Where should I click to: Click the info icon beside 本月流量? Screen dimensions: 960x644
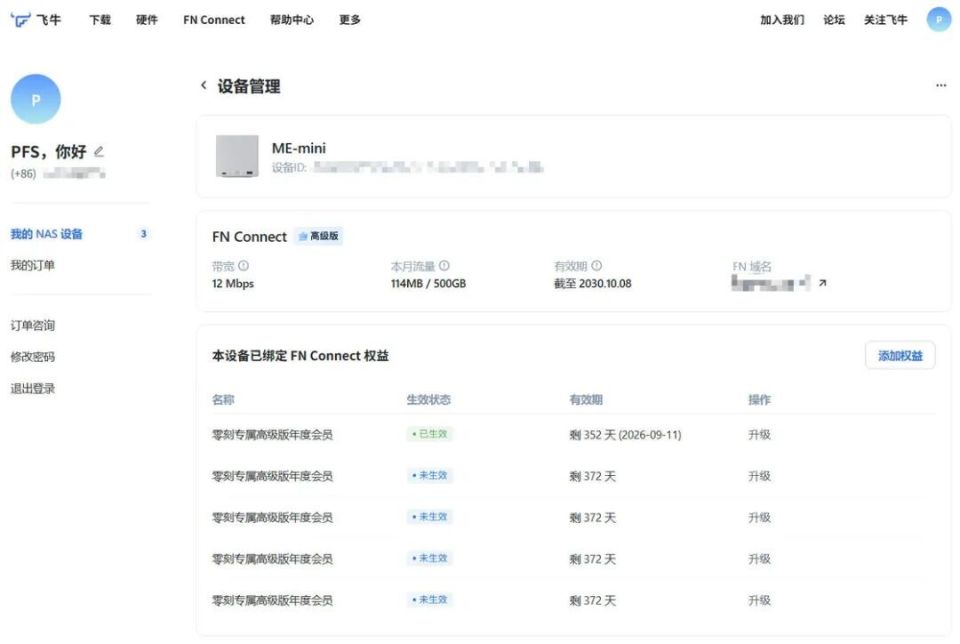(446, 265)
